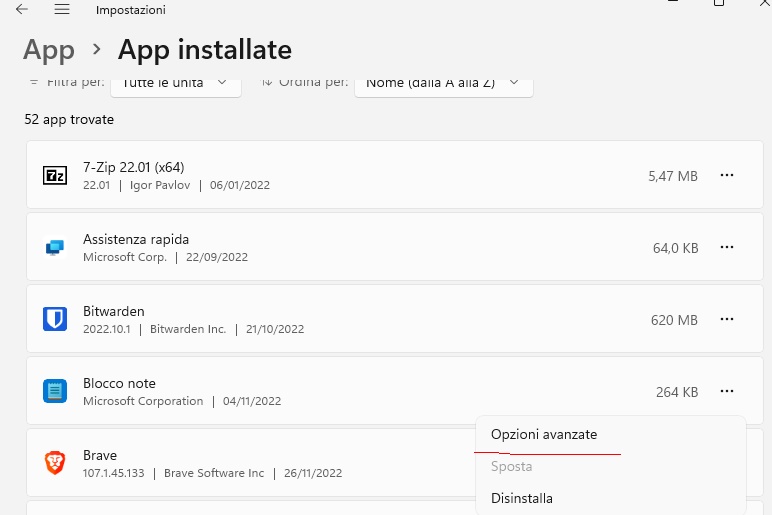Select the Blocco note app name
The height and width of the screenshot is (515, 772).
119,383
